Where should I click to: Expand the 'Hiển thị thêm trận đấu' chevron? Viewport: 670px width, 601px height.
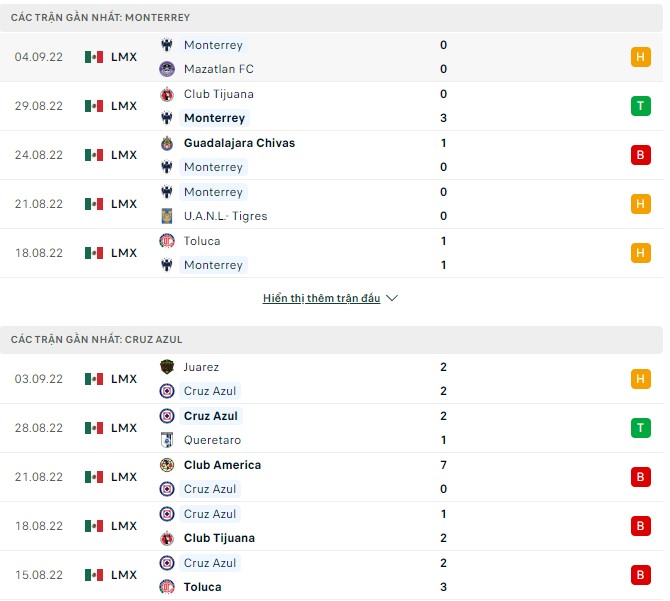coord(392,298)
